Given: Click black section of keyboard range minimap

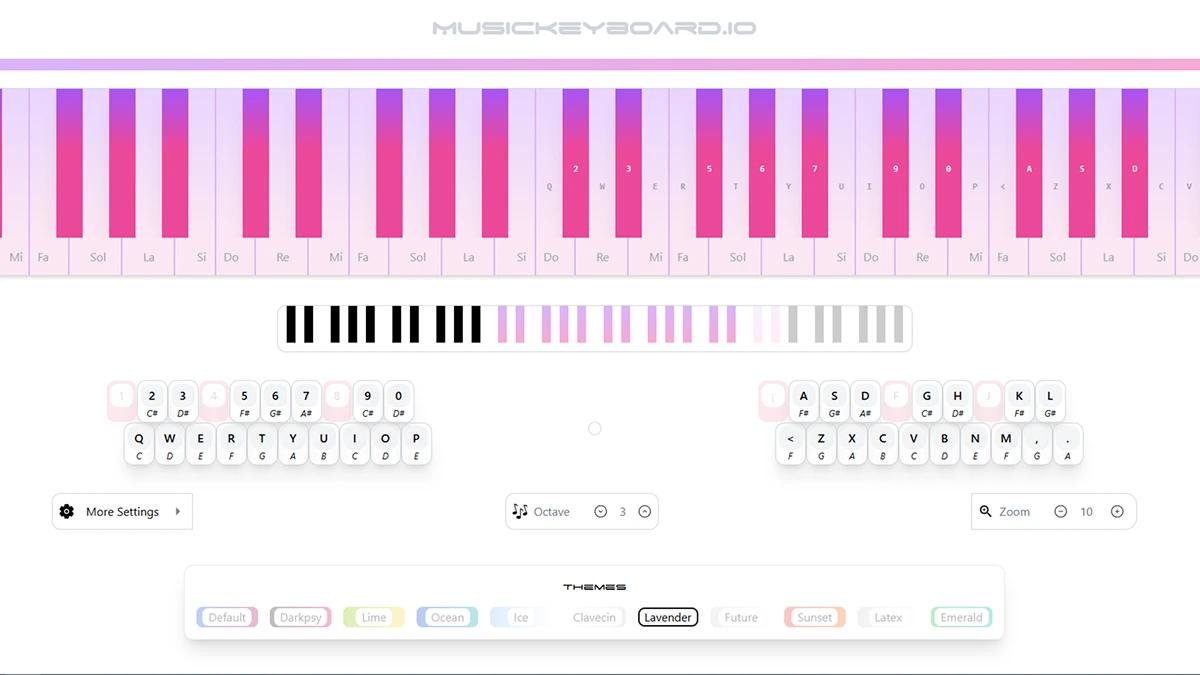Looking at the screenshot, I should (383, 325).
